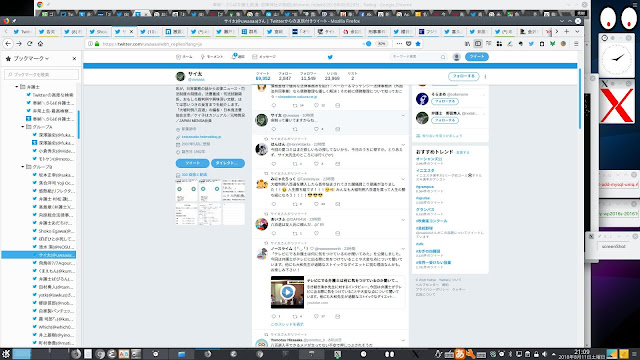Close the bookmarks sidebar with X
The width and height of the screenshot is (640, 360).
click(74, 59)
